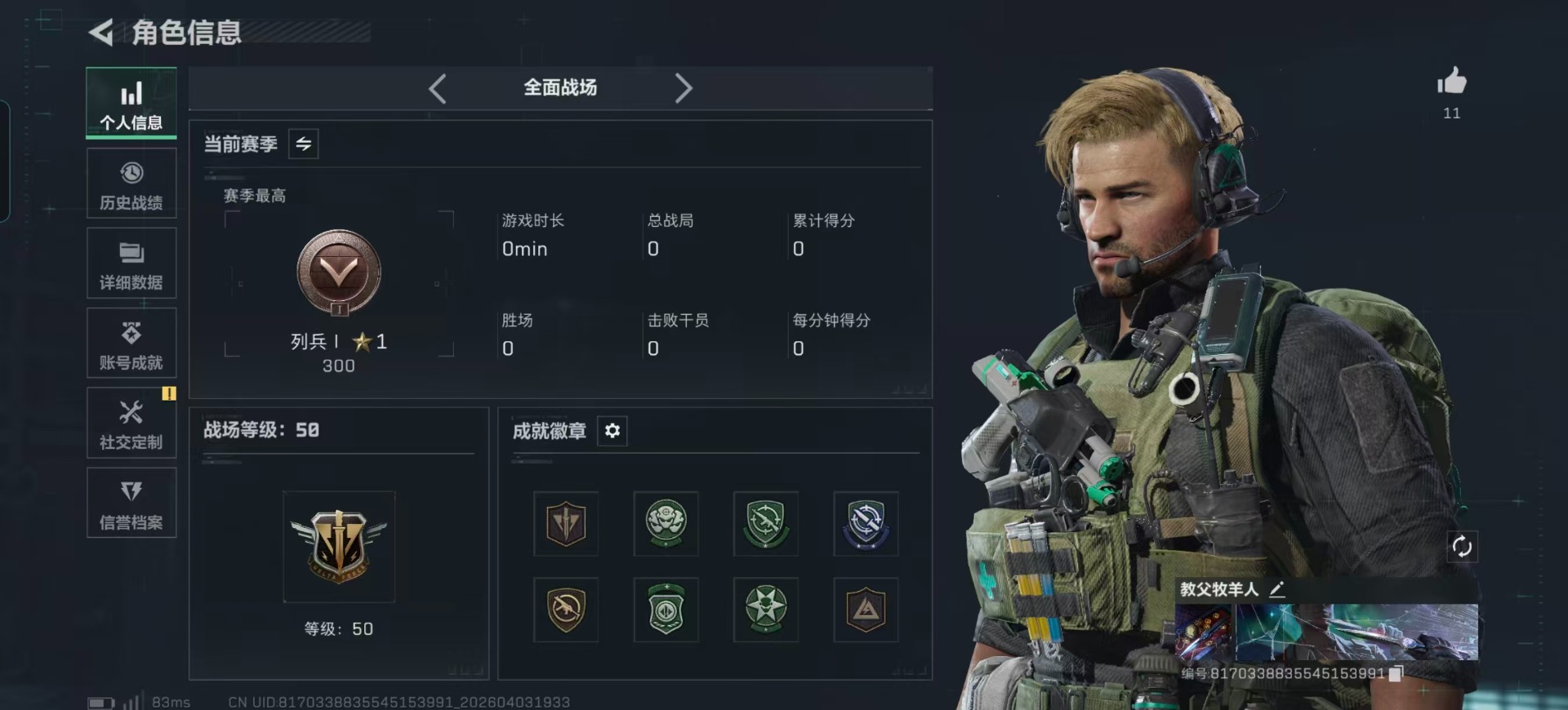Go back using the 角色信息 arrow
The width and height of the screenshot is (1568, 710).
[x=101, y=33]
